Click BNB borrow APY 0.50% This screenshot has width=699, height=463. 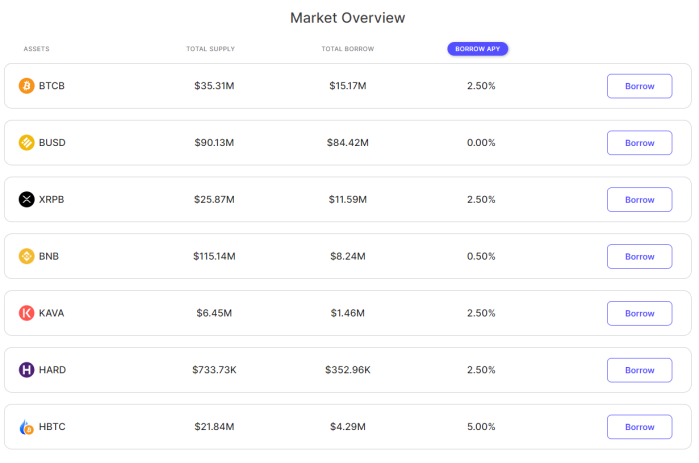pos(481,256)
